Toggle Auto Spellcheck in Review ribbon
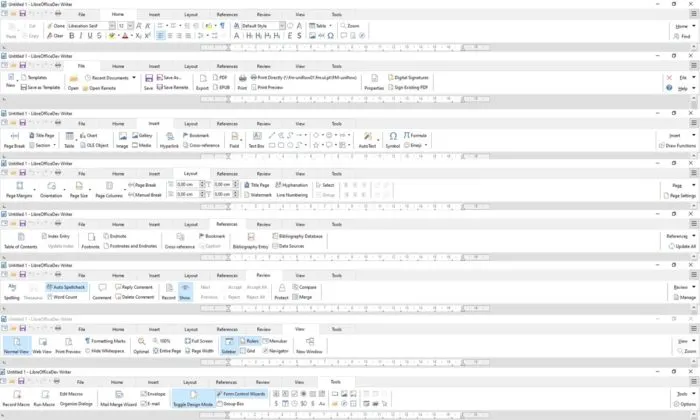The width and height of the screenshot is (700, 420). pyautogui.click(x=66, y=287)
